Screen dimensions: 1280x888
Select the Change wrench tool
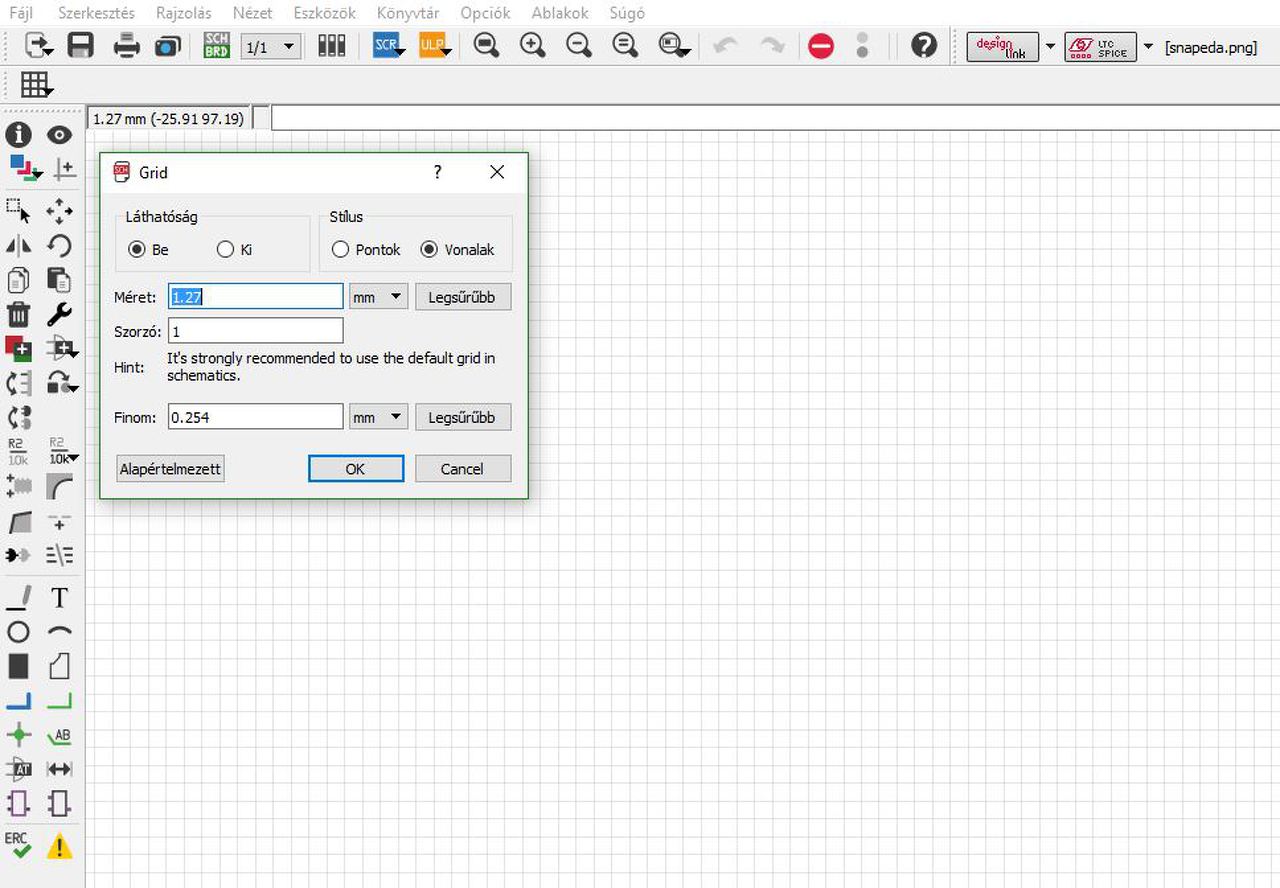click(x=60, y=315)
